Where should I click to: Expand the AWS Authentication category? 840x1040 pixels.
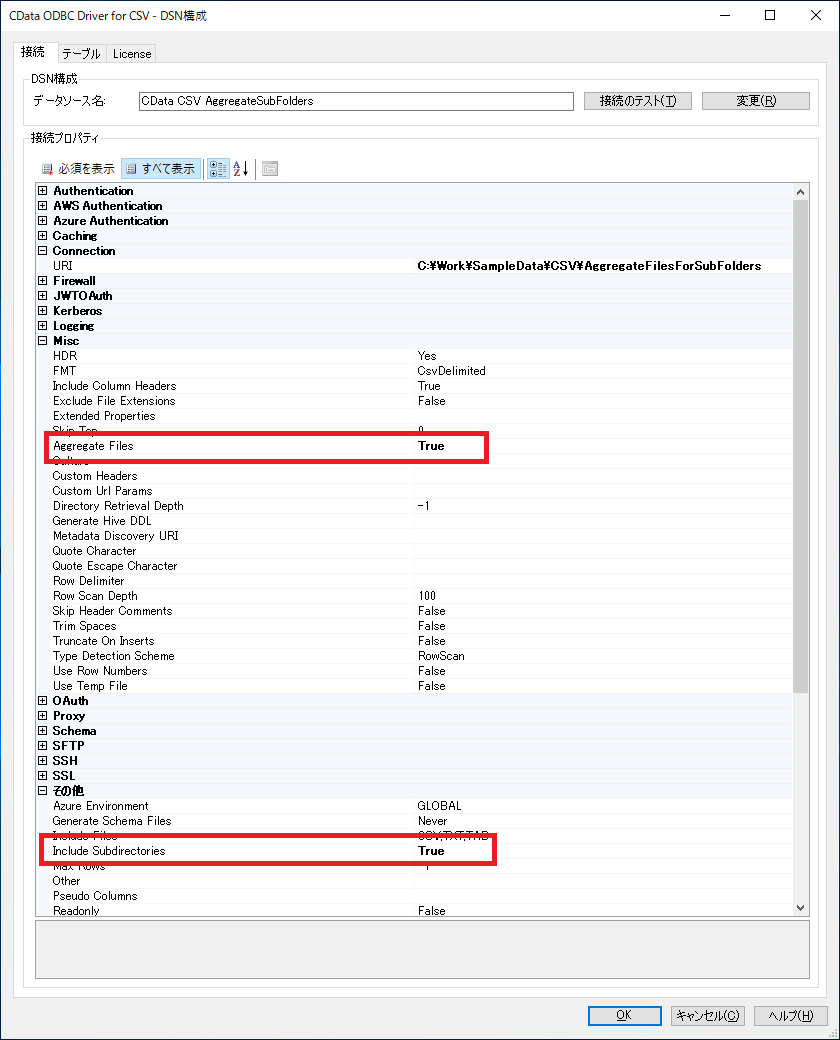(42, 206)
